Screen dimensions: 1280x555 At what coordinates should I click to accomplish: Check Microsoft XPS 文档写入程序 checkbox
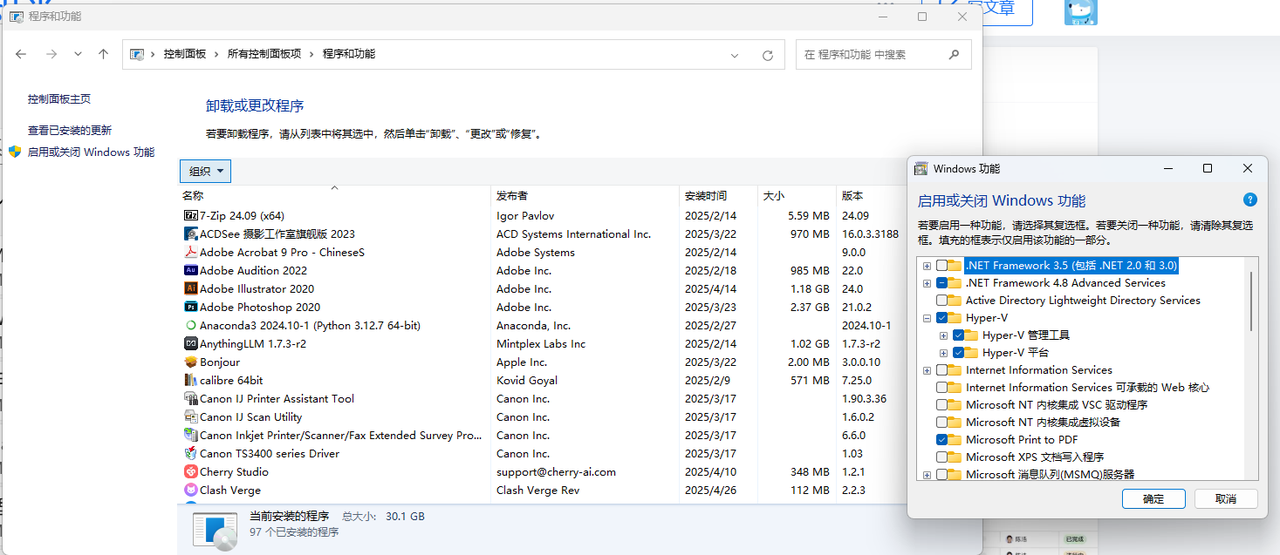[942, 457]
